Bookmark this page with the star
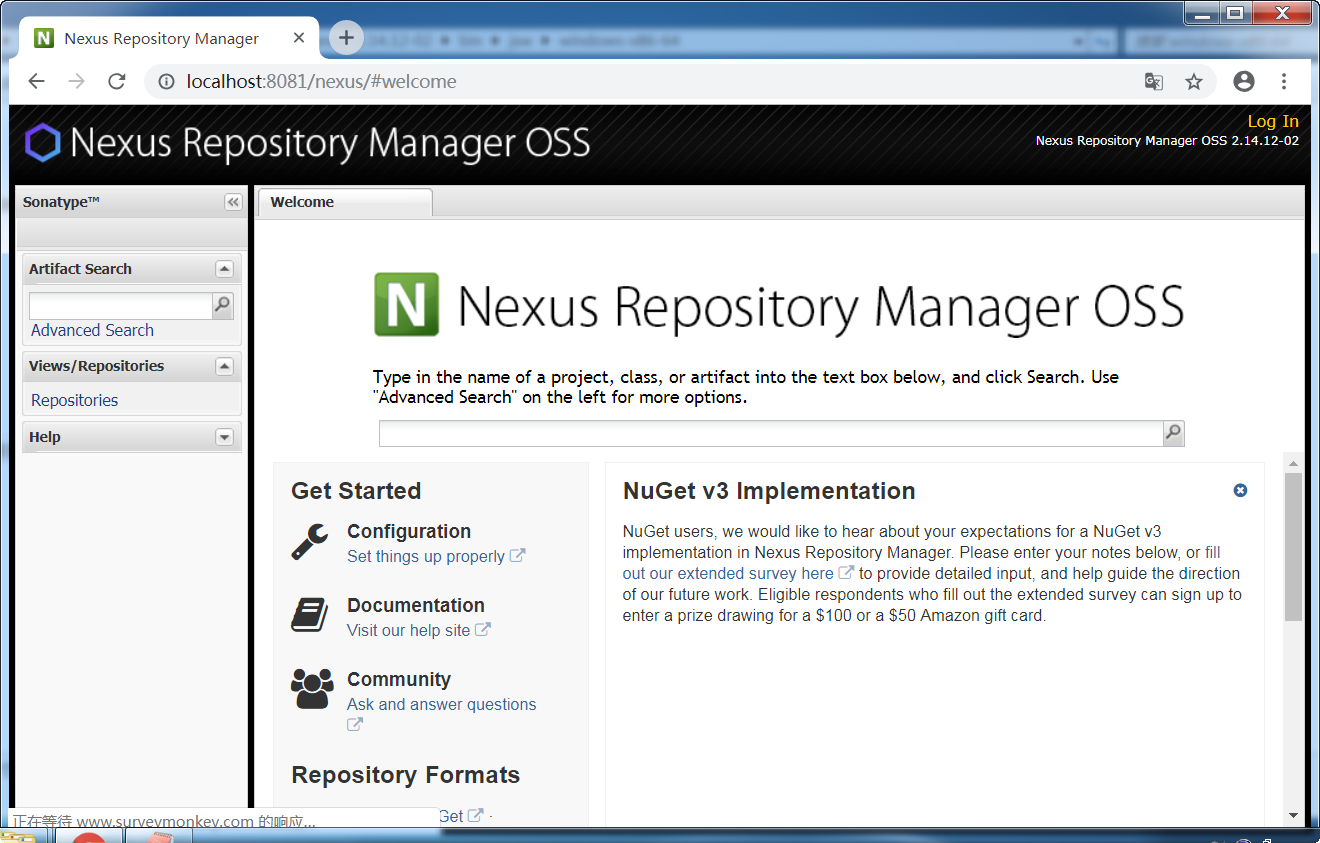Image resolution: width=1320 pixels, height=843 pixels. 1194,82
